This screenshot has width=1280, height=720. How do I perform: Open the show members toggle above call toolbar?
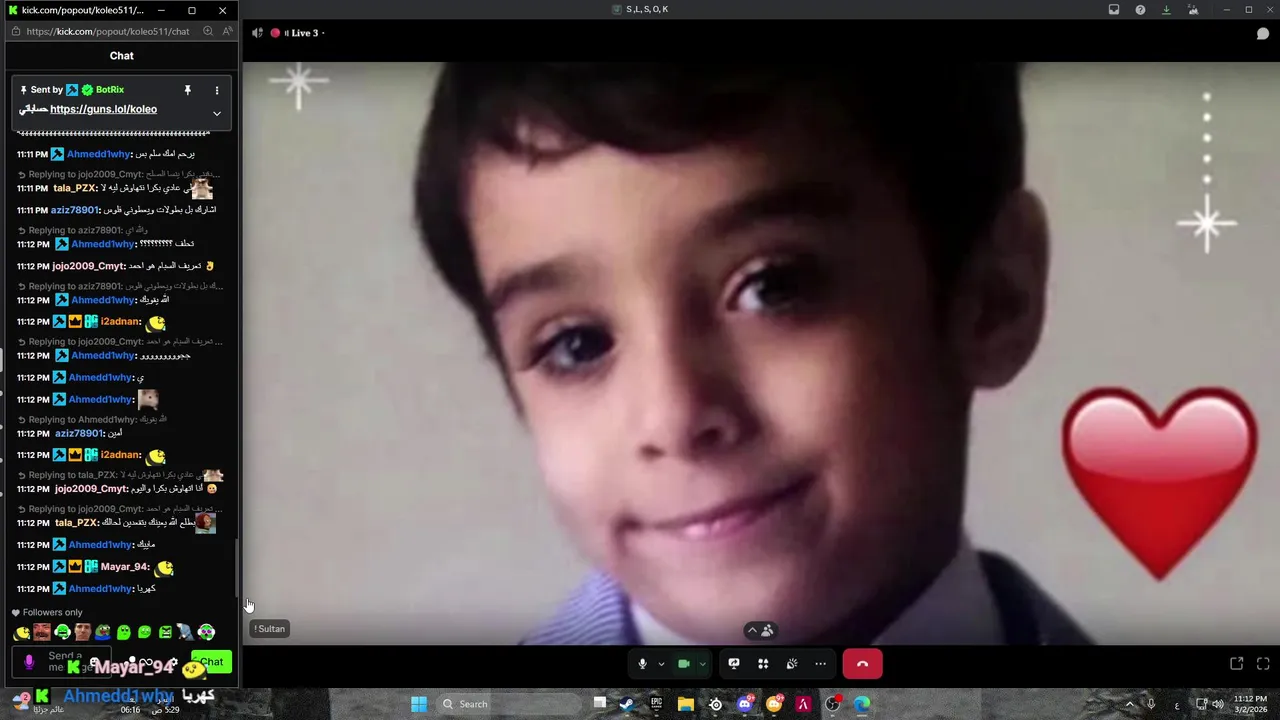pos(760,630)
